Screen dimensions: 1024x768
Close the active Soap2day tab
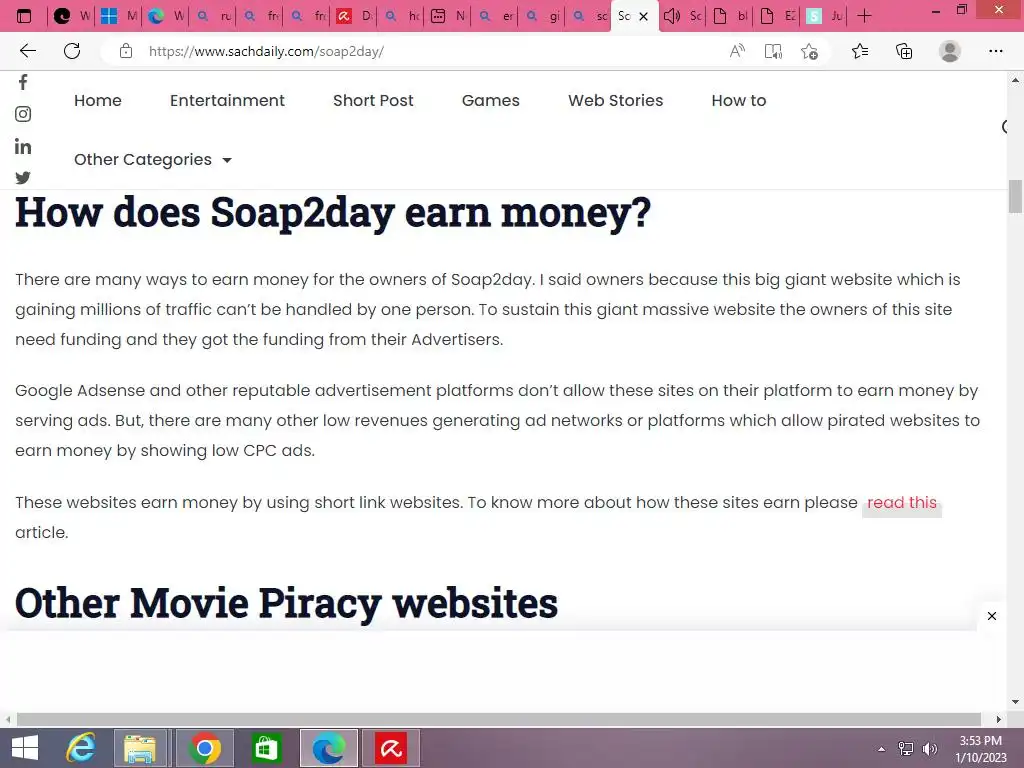[x=643, y=16]
